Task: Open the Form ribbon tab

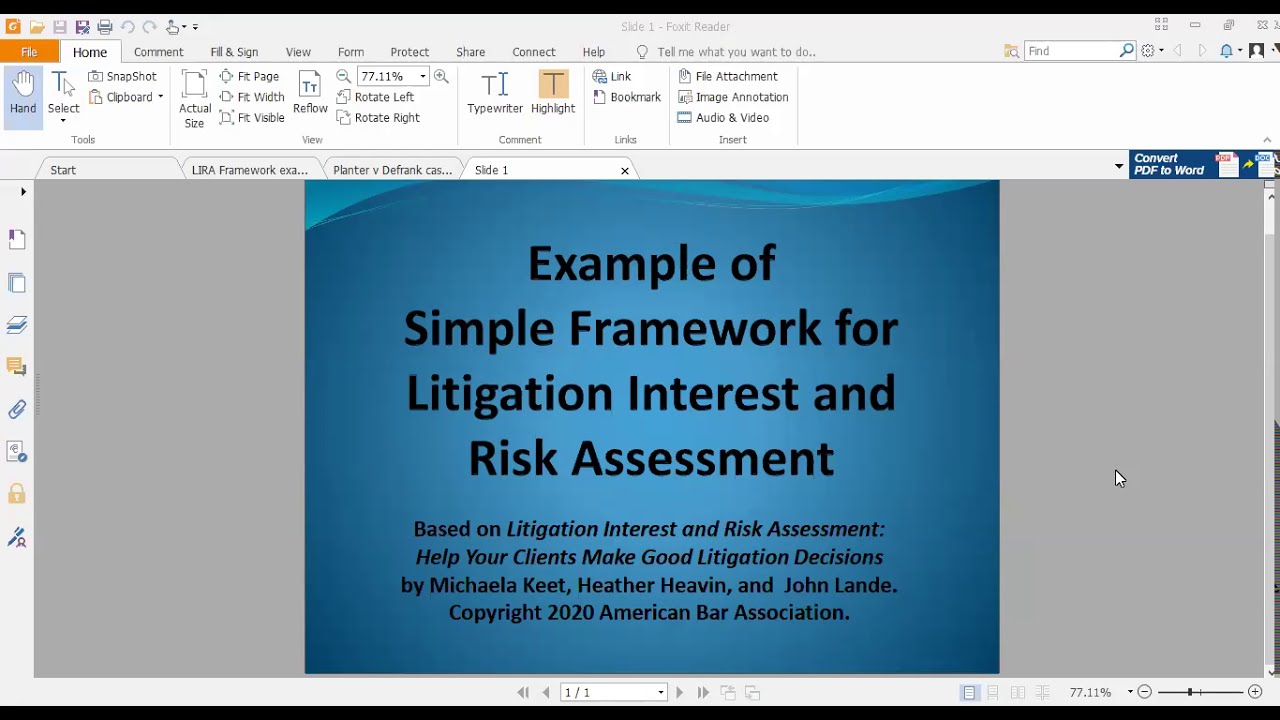Action: [x=351, y=52]
